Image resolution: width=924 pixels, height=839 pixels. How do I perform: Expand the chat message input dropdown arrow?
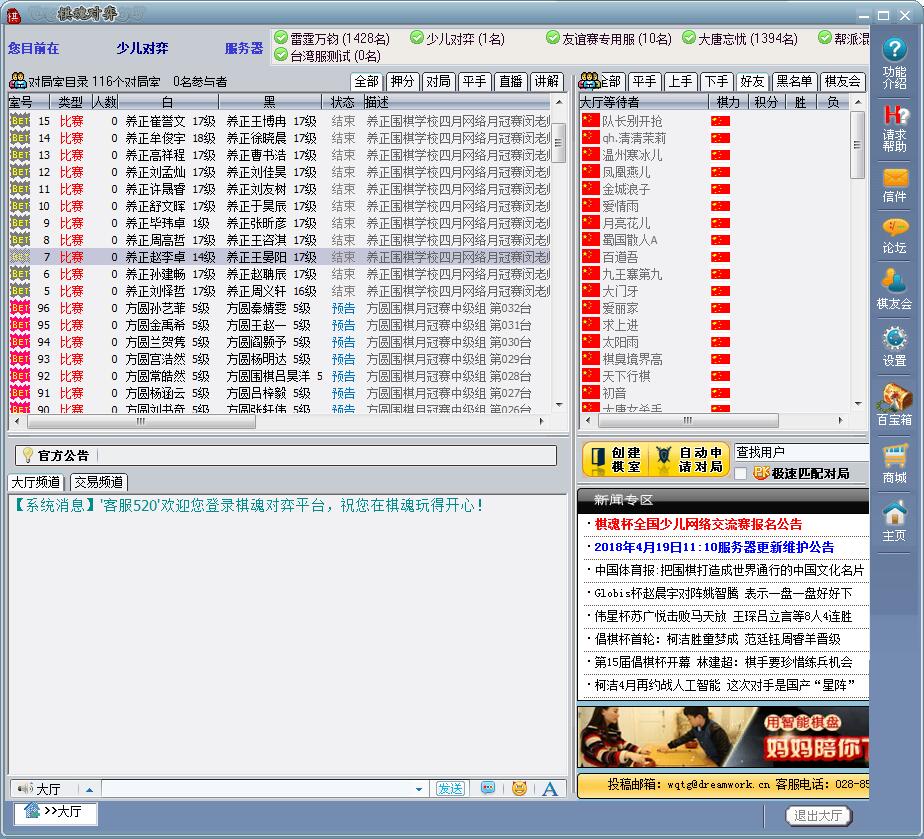coord(418,789)
